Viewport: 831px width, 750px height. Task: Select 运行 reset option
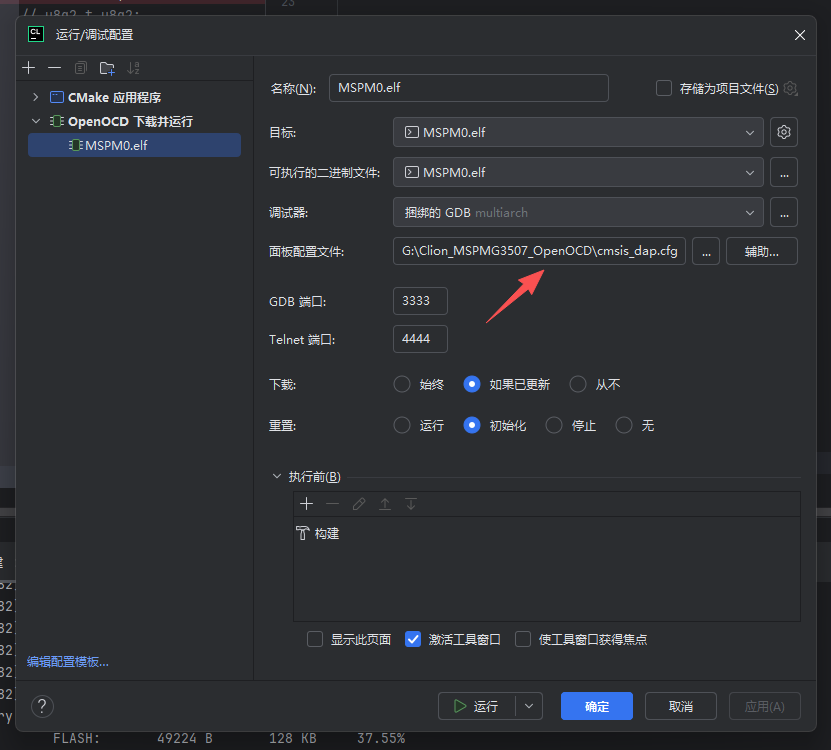(402, 425)
